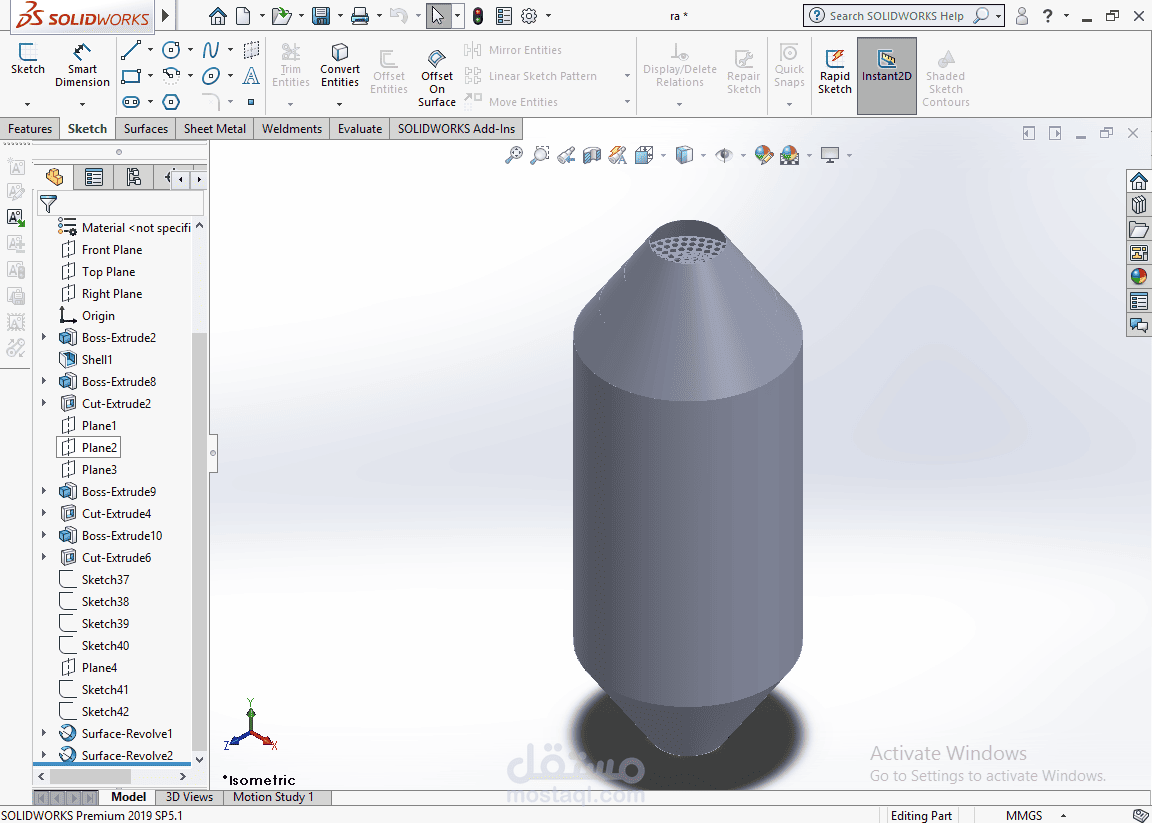This screenshot has height=823, width=1152.
Task: Open the Sketch button dropdown arrow
Action: click(x=27, y=104)
